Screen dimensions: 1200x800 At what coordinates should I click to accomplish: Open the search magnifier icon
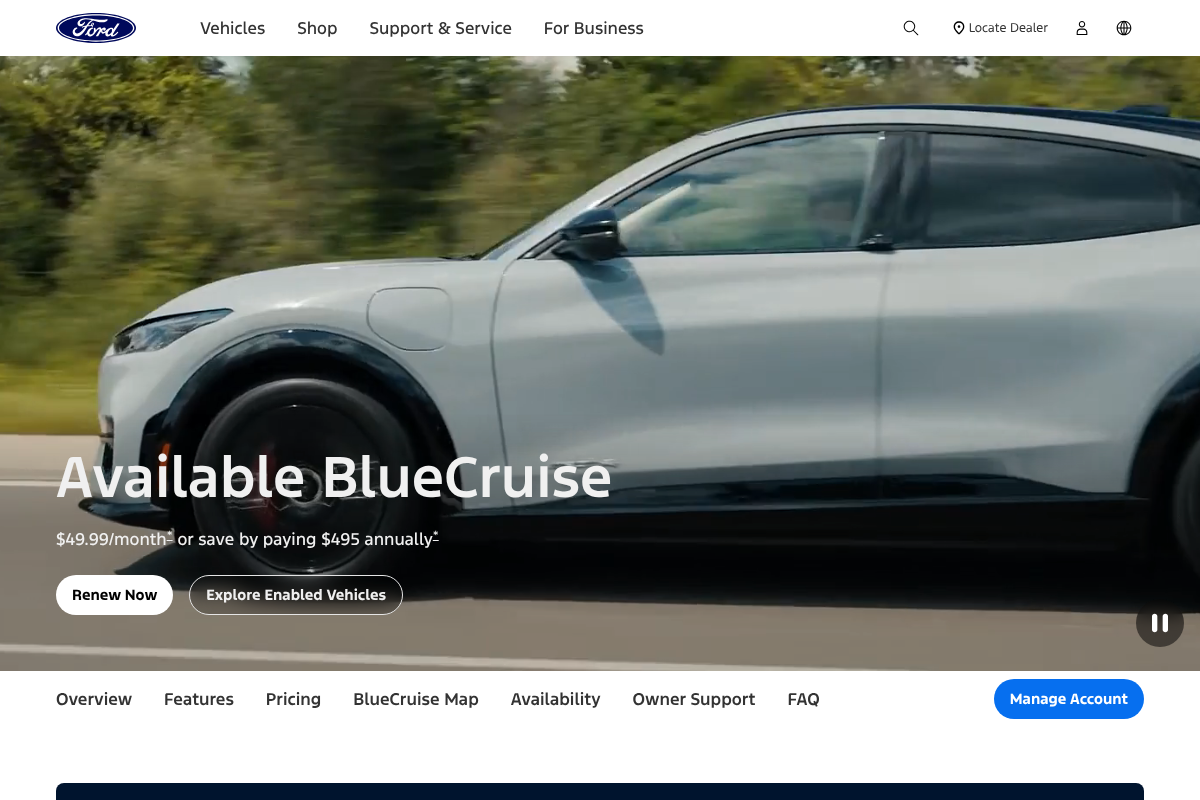pyautogui.click(x=910, y=28)
